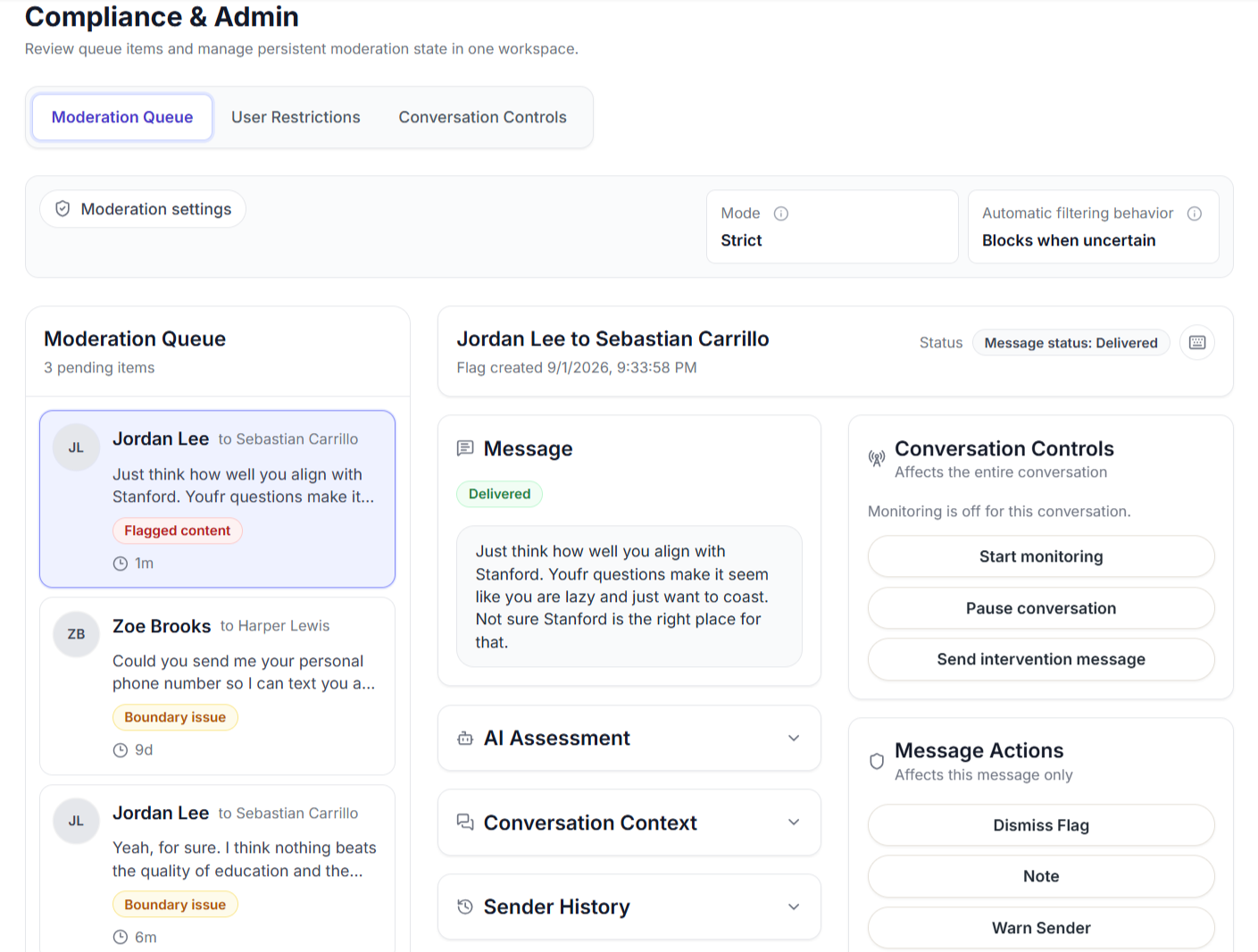Click the shield icon beside Message Actions

coord(877,762)
